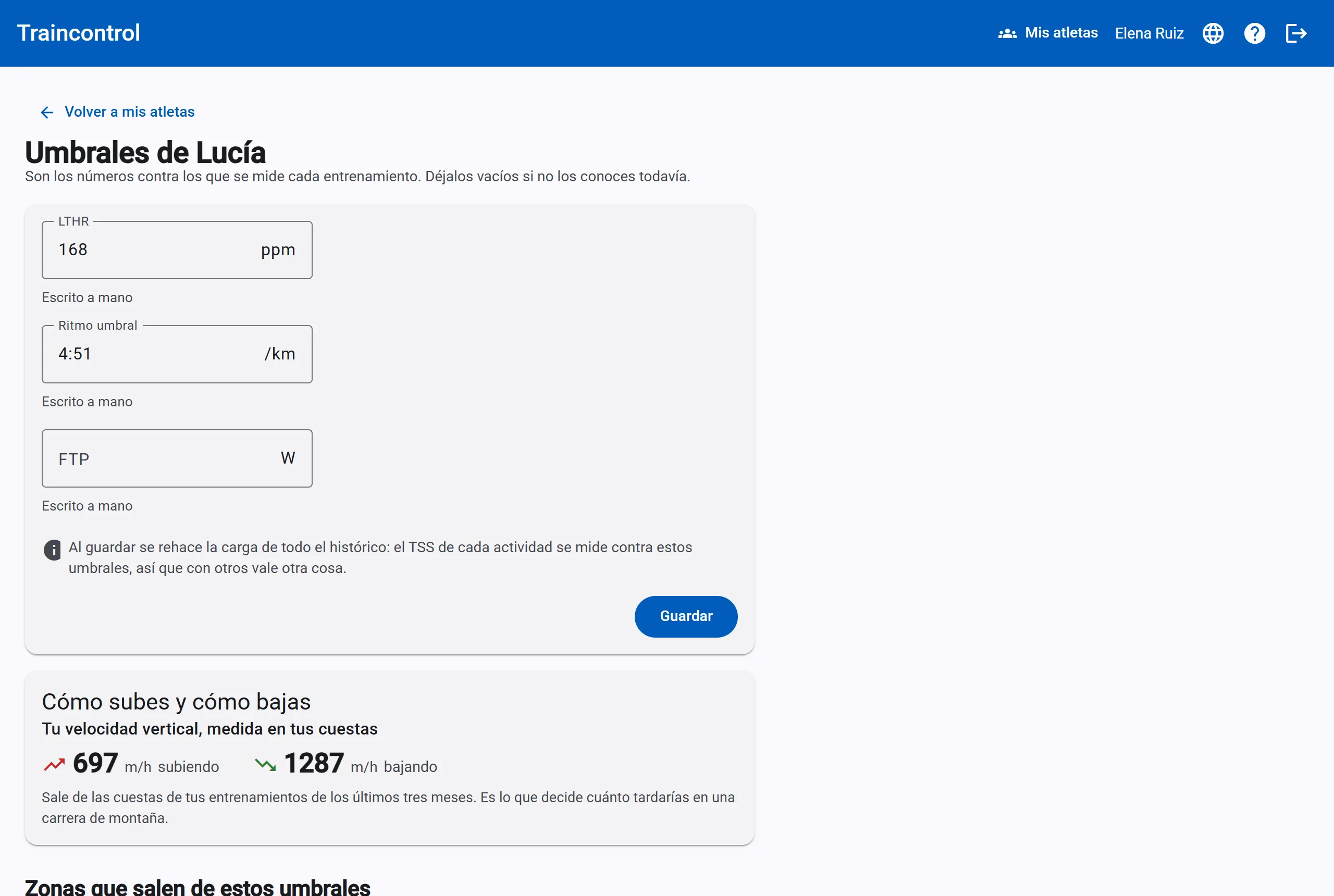1334x896 pixels.
Task: Click the 'Son los números contra los que' subtitle
Action: pos(357,177)
